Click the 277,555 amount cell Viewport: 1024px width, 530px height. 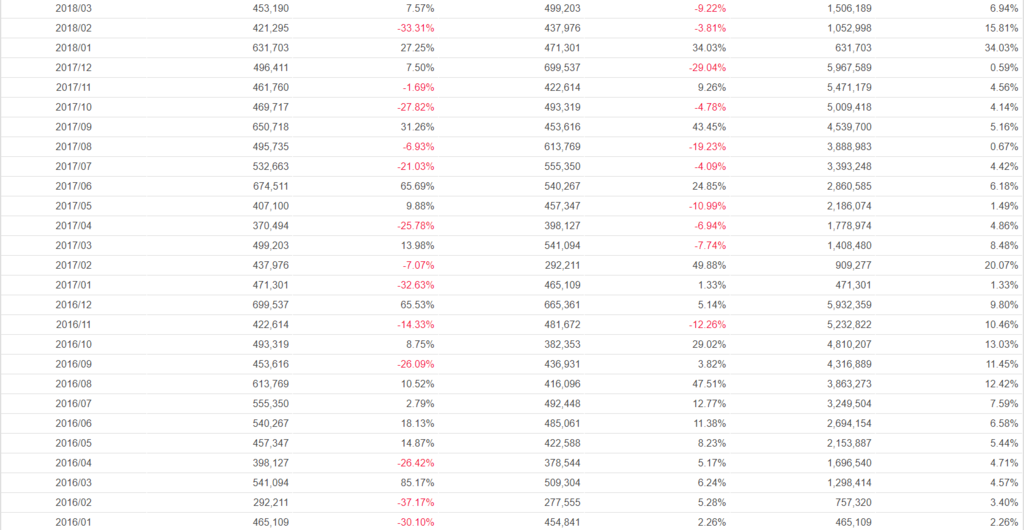[x=560, y=502]
